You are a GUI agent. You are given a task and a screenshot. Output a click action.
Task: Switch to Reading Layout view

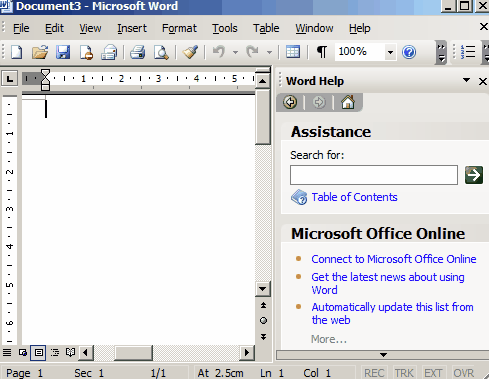70,353
